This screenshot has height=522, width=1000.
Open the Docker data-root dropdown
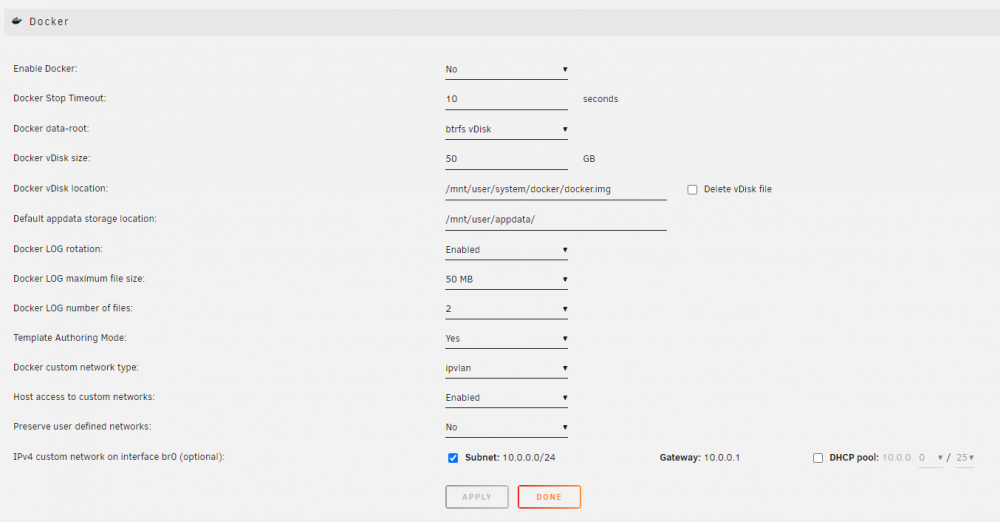coord(506,130)
